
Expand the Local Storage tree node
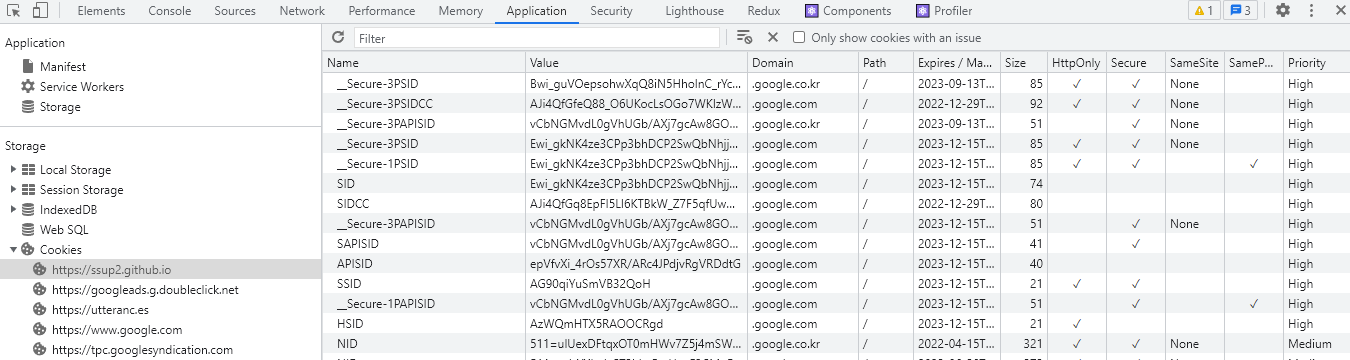click(x=13, y=170)
